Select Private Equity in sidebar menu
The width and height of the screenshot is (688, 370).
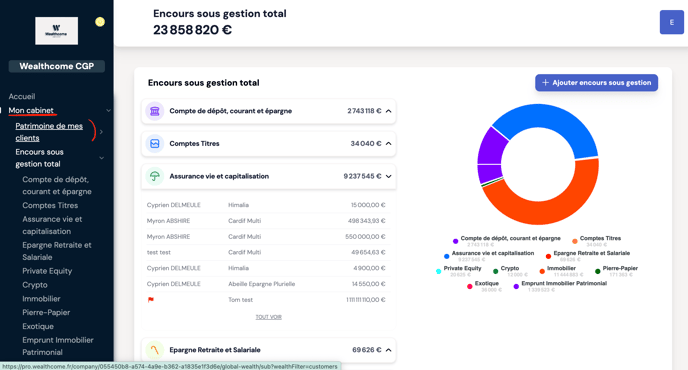point(47,271)
